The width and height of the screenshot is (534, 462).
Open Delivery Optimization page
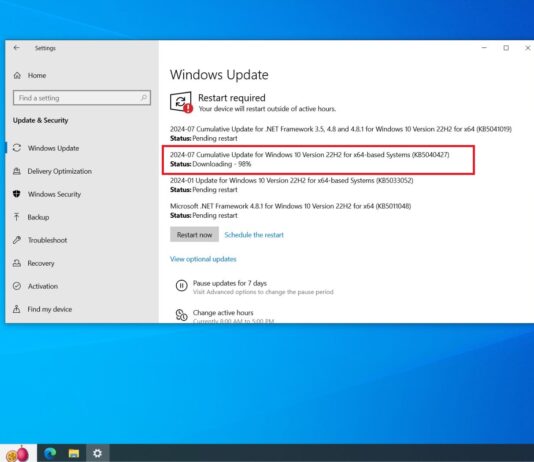60,171
